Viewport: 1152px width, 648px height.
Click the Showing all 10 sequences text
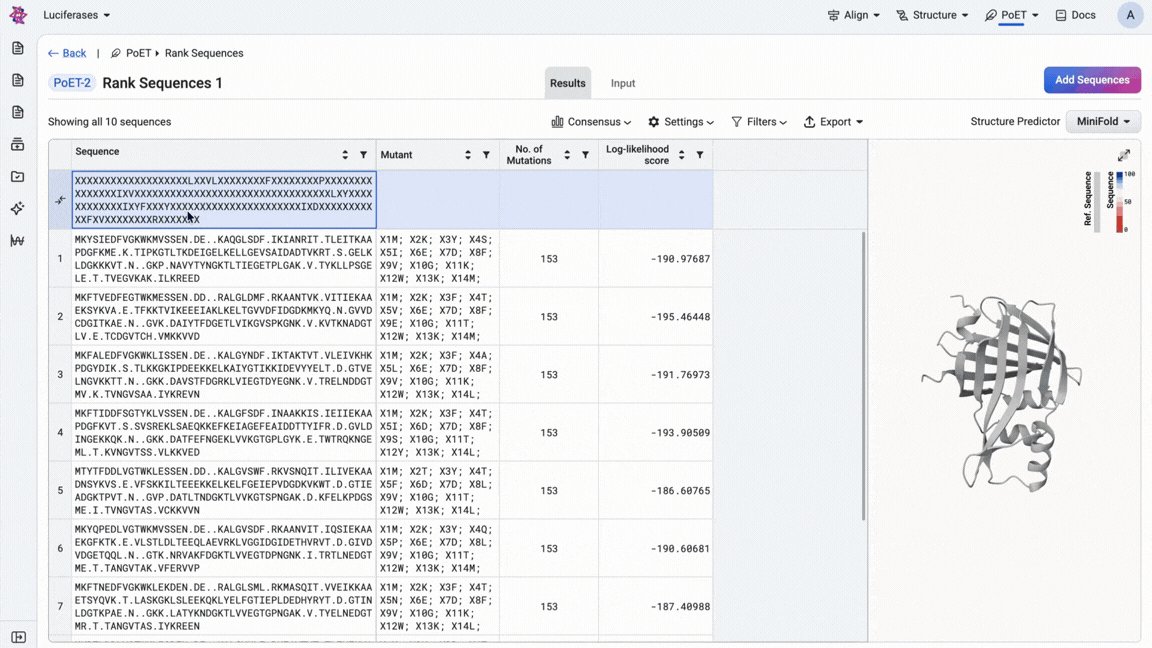[109, 122]
